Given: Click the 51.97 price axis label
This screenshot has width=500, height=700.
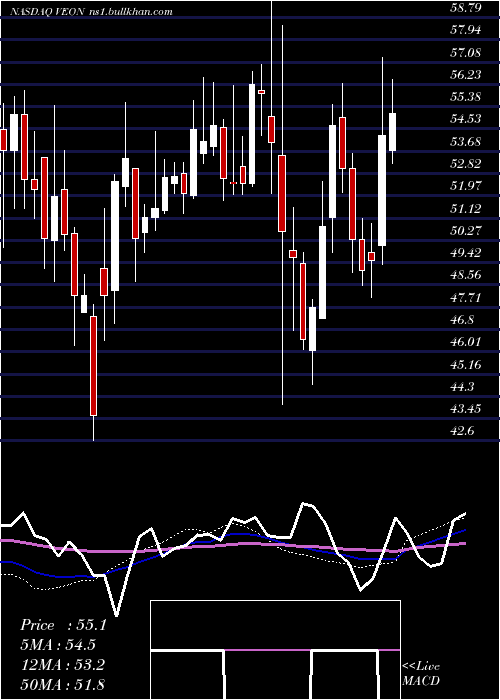Looking at the screenshot, I should pyautogui.click(x=466, y=186).
